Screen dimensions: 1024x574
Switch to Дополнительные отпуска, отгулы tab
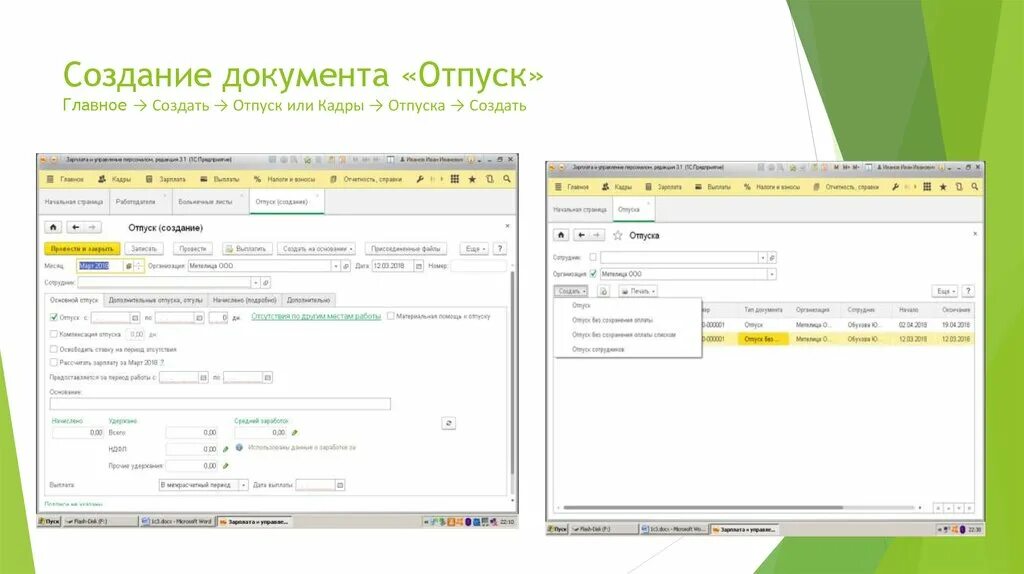pos(155,300)
